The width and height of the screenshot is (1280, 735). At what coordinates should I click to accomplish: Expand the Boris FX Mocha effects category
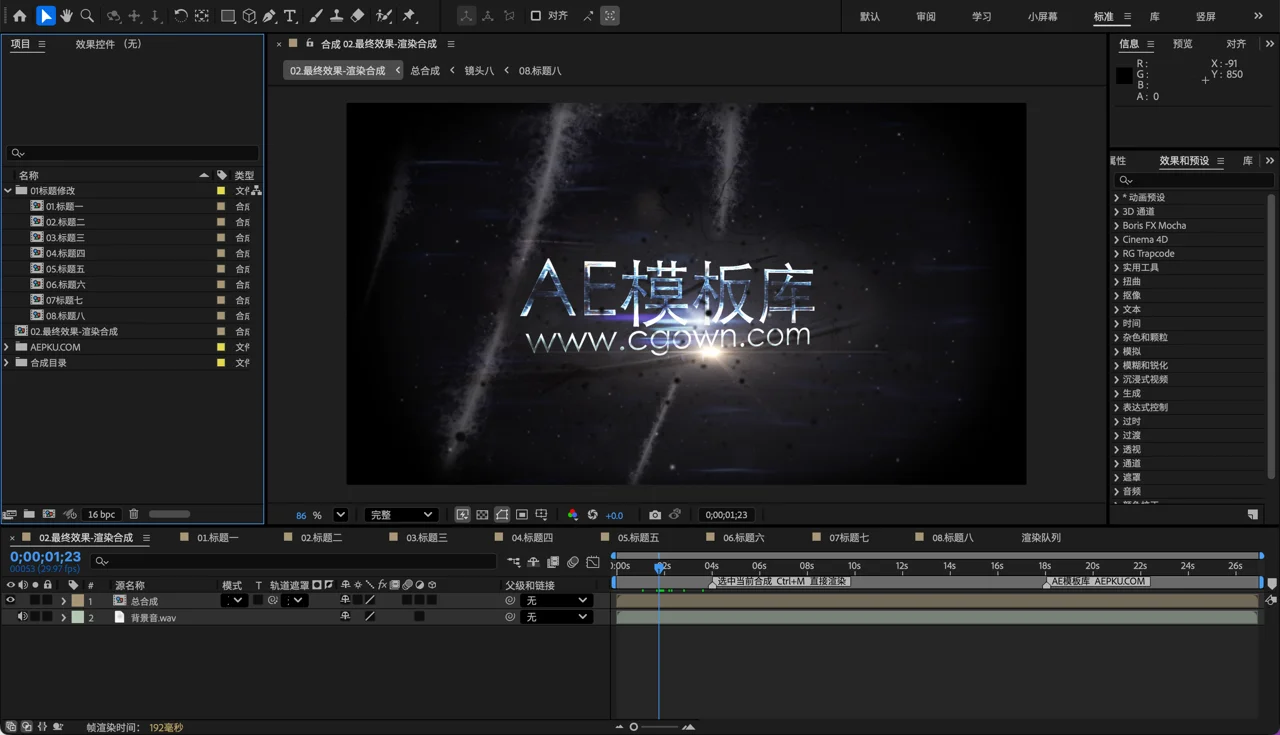[x=1117, y=226]
